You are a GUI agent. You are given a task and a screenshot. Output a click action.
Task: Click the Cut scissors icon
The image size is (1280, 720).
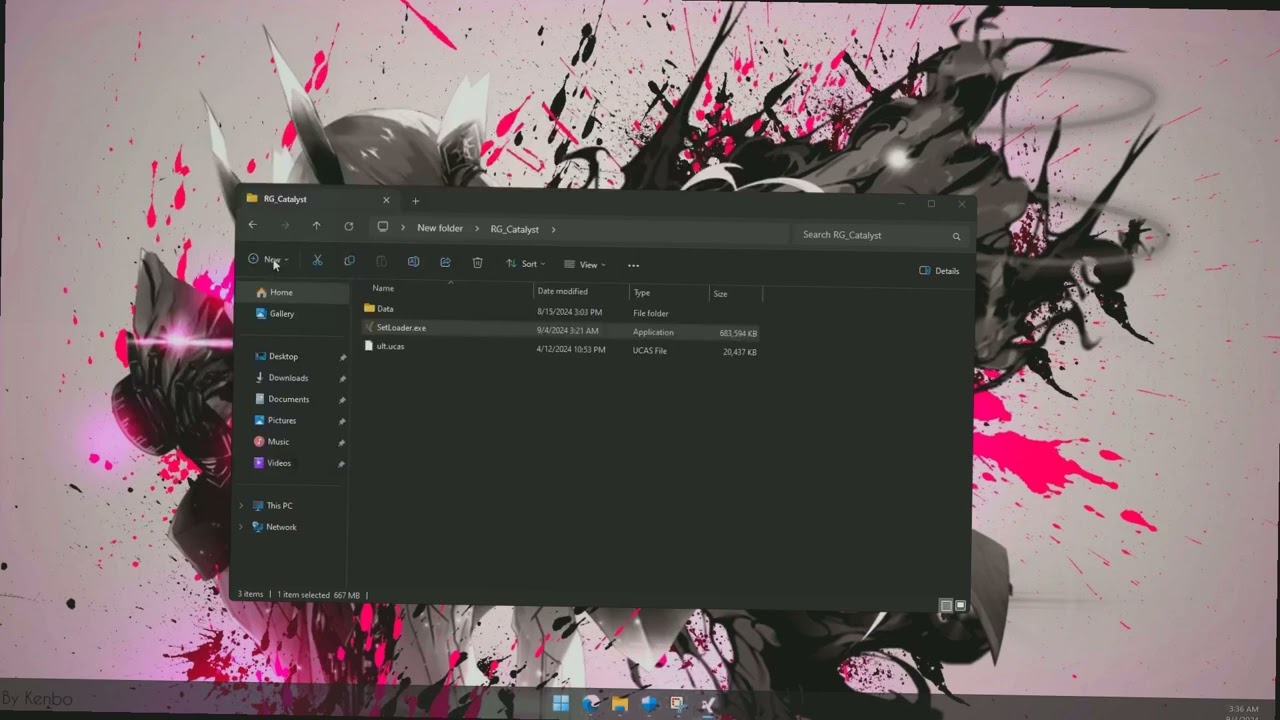click(x=317, y=261)
